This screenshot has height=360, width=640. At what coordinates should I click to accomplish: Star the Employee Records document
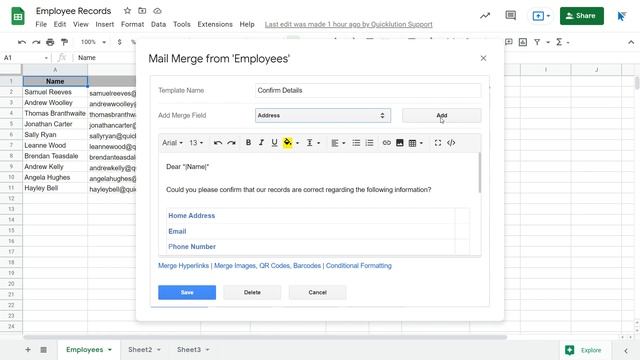pyautogui.click(x=127, y=11)
